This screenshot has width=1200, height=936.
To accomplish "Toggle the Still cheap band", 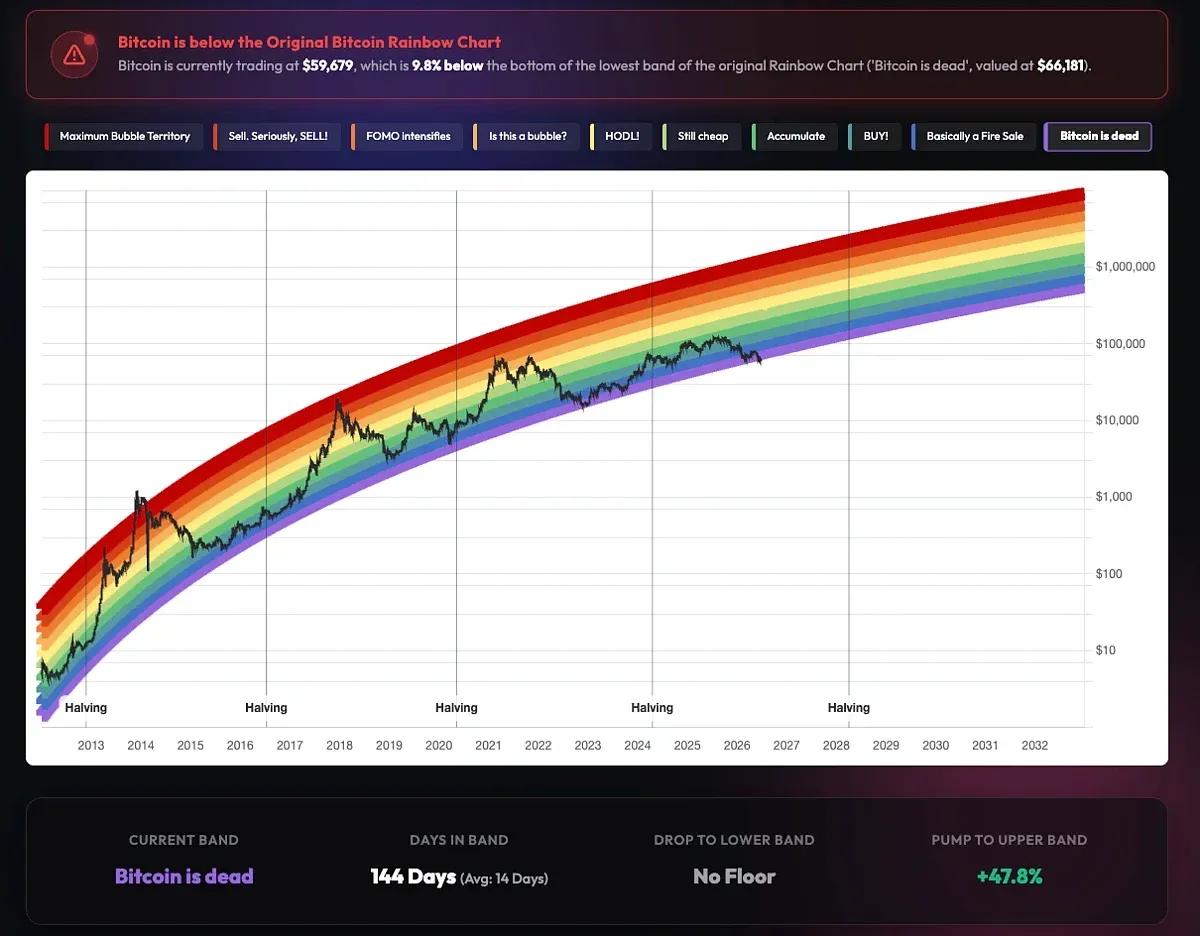I will (x=702, y=136).
